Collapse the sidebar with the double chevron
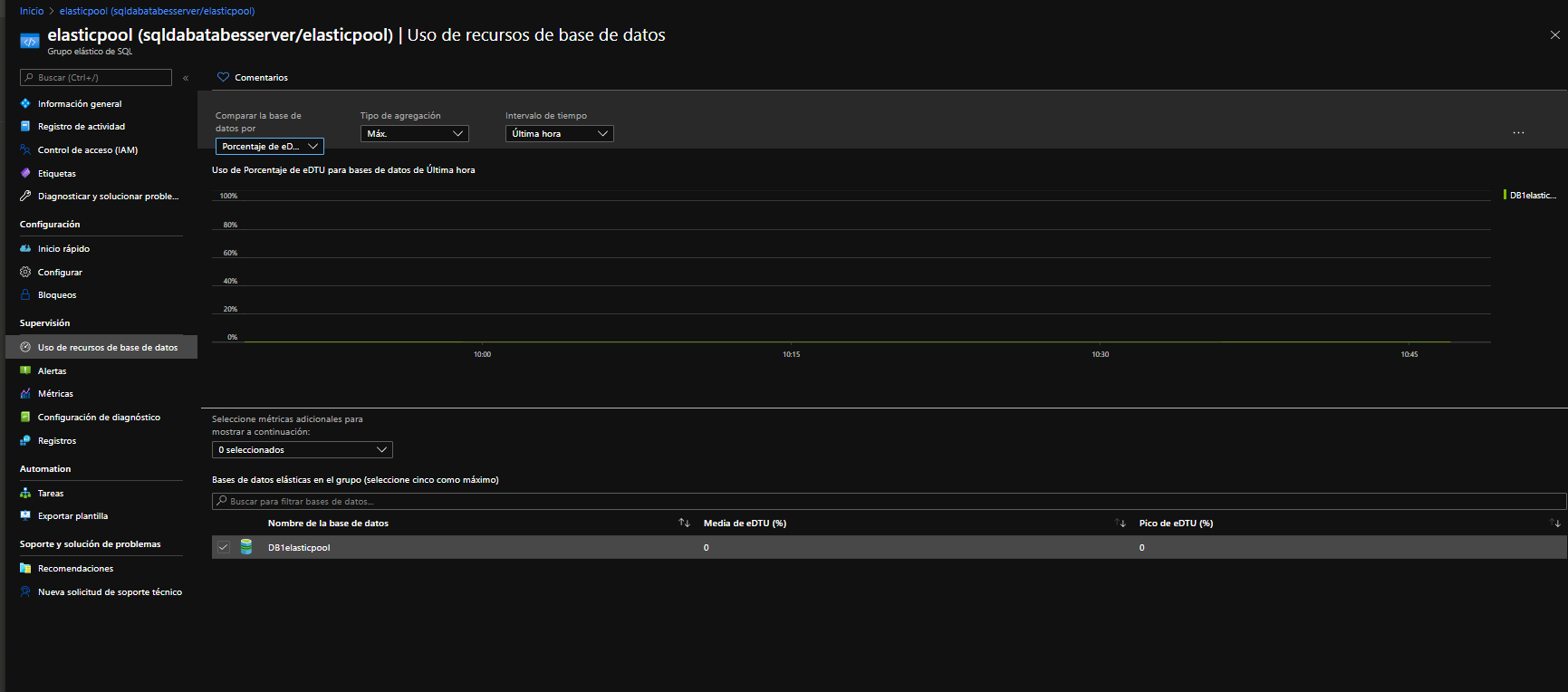The width and height of the screenshot is (1568, 692). (186, 78)
